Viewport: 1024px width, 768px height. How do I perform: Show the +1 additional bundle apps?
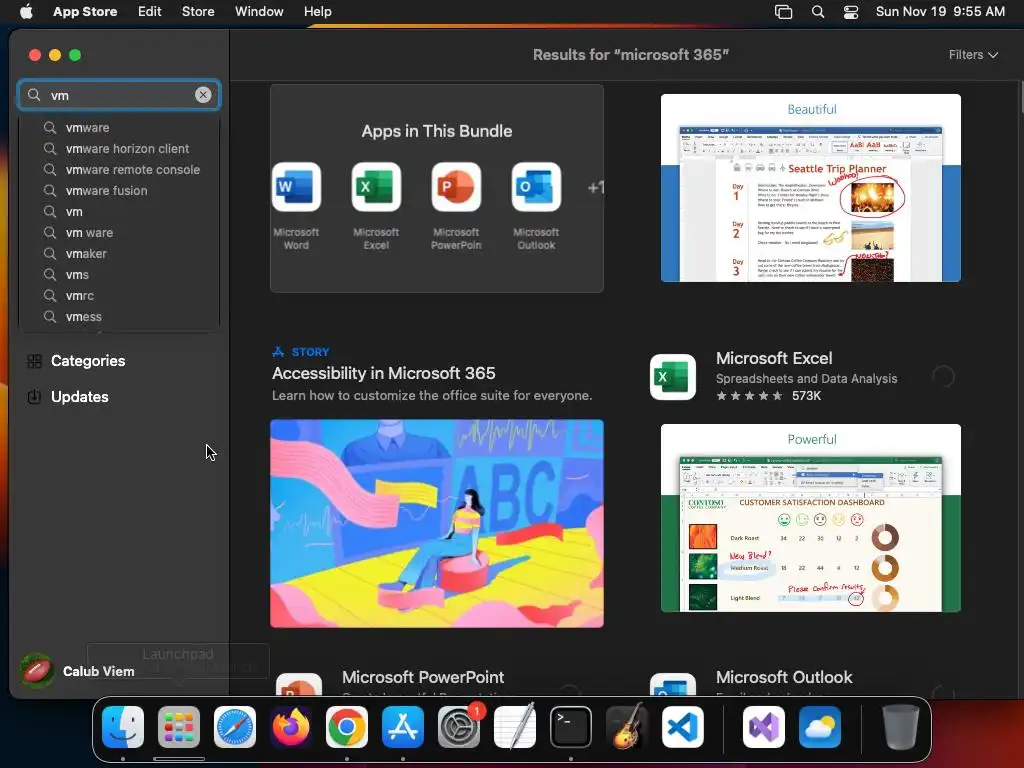click(595, 187)
